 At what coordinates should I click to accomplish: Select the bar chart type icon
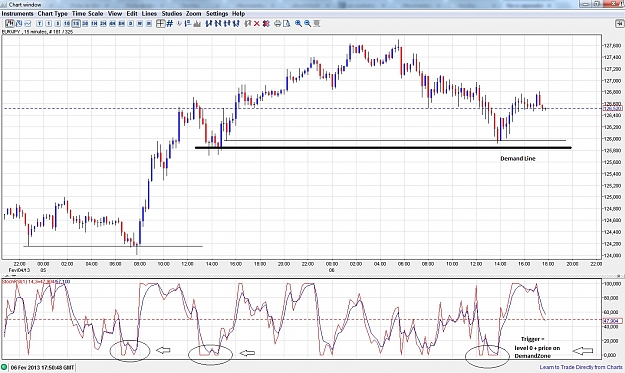19,24
